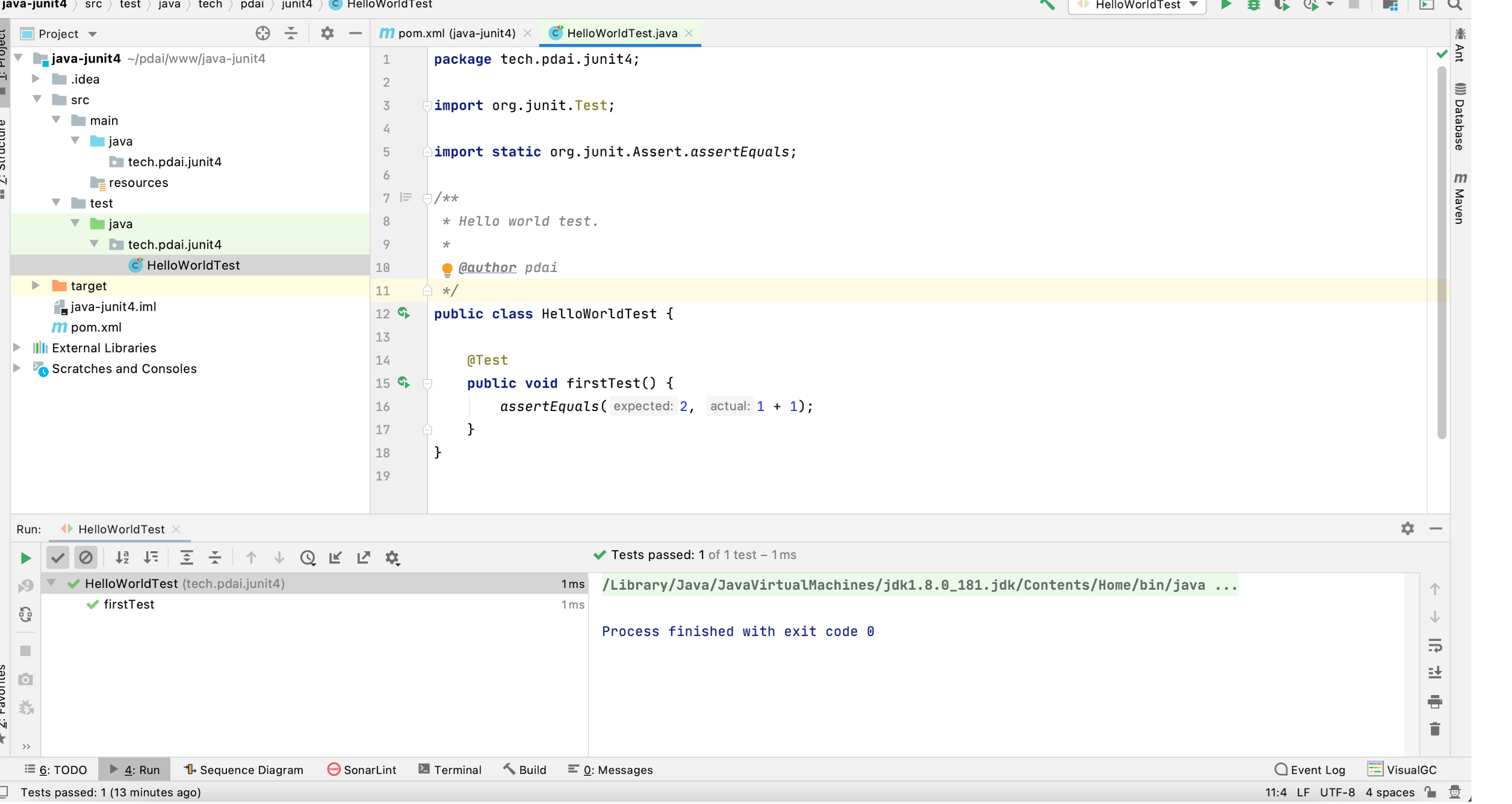Screen dimensions: 1512x804
Task: Expand Scratches and Consoles node
Action: (x=17, y=368)
